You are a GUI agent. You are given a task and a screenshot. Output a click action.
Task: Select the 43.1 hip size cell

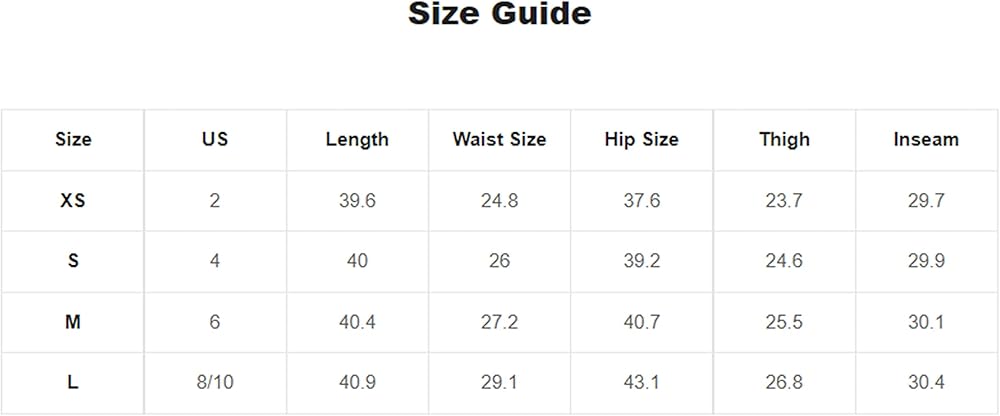coord(641,383)
